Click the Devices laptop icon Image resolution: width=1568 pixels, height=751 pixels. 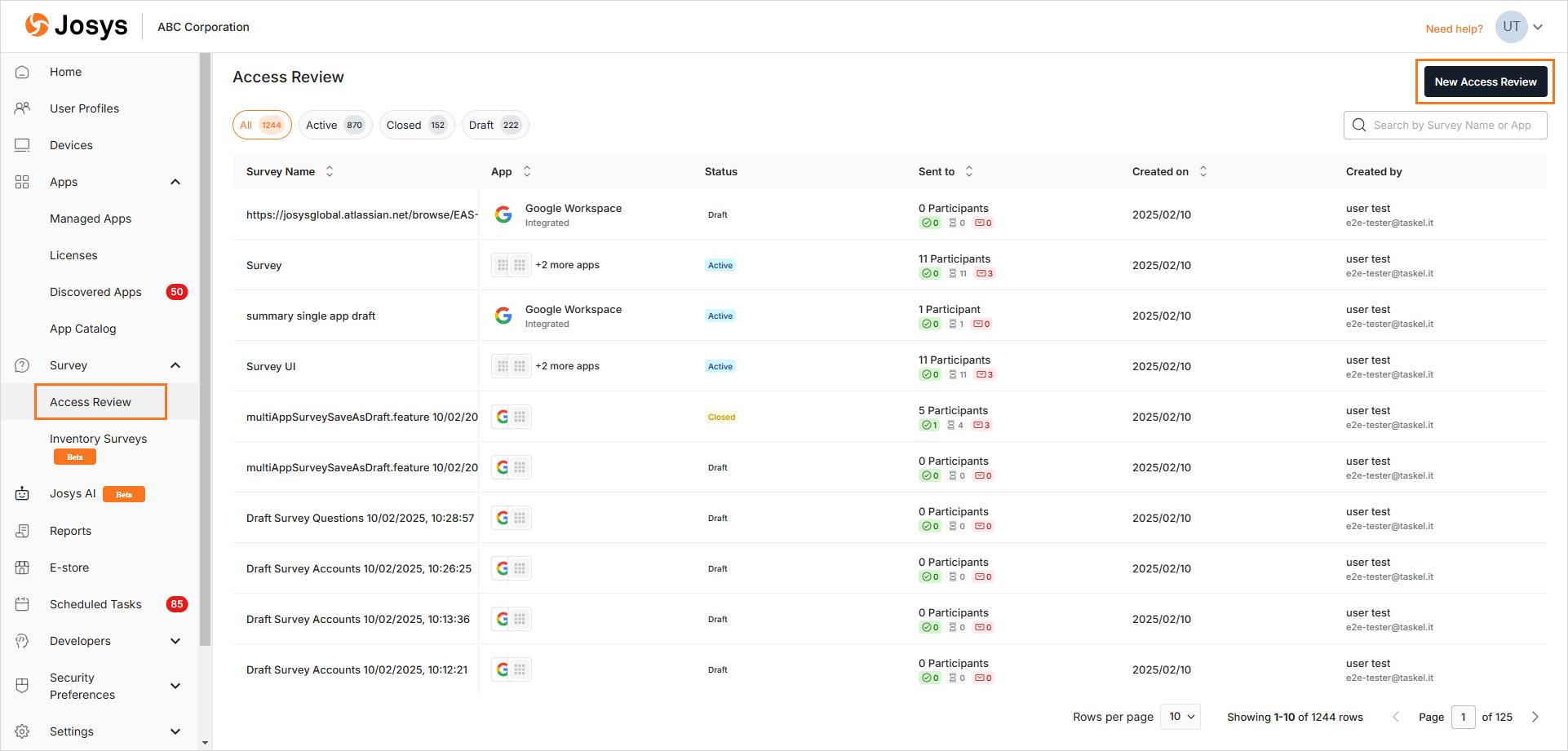[22, 145]
